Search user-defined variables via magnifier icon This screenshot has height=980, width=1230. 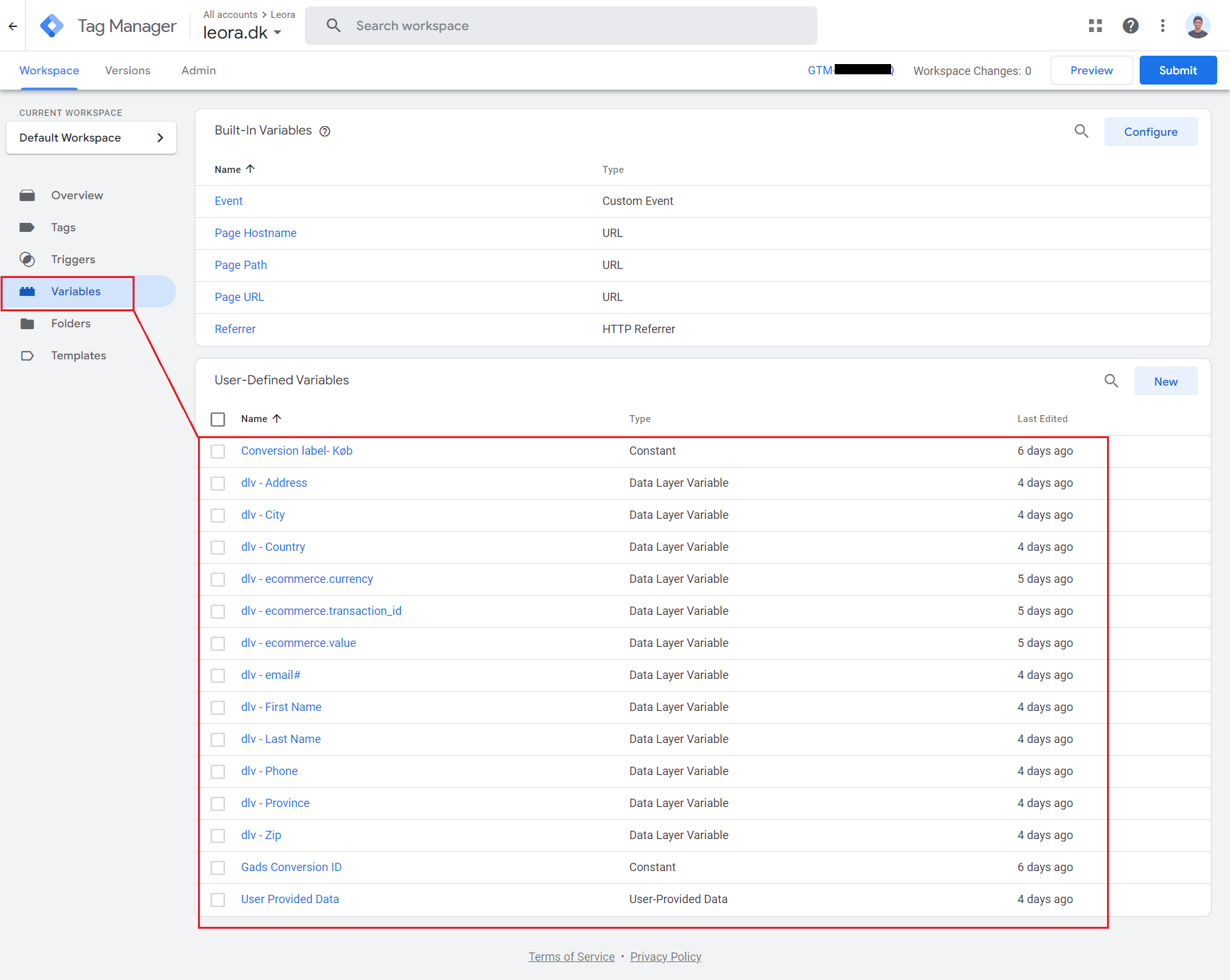[1111, 381]
